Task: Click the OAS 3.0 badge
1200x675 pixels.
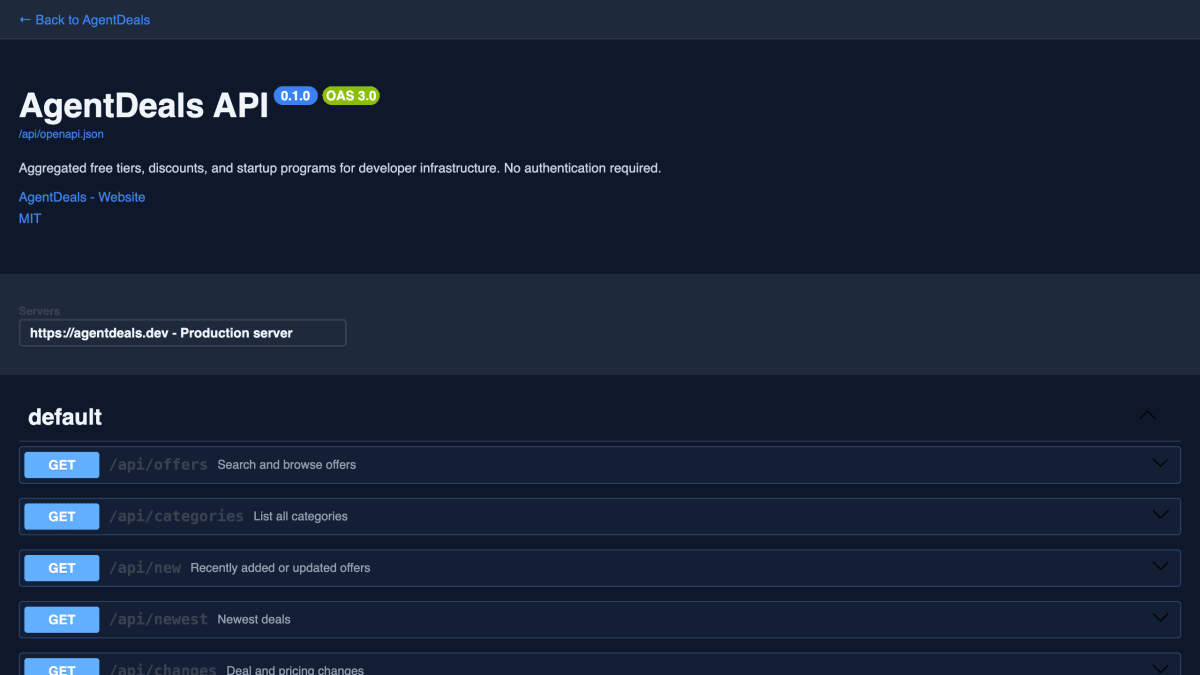Action: pos(351,96)
